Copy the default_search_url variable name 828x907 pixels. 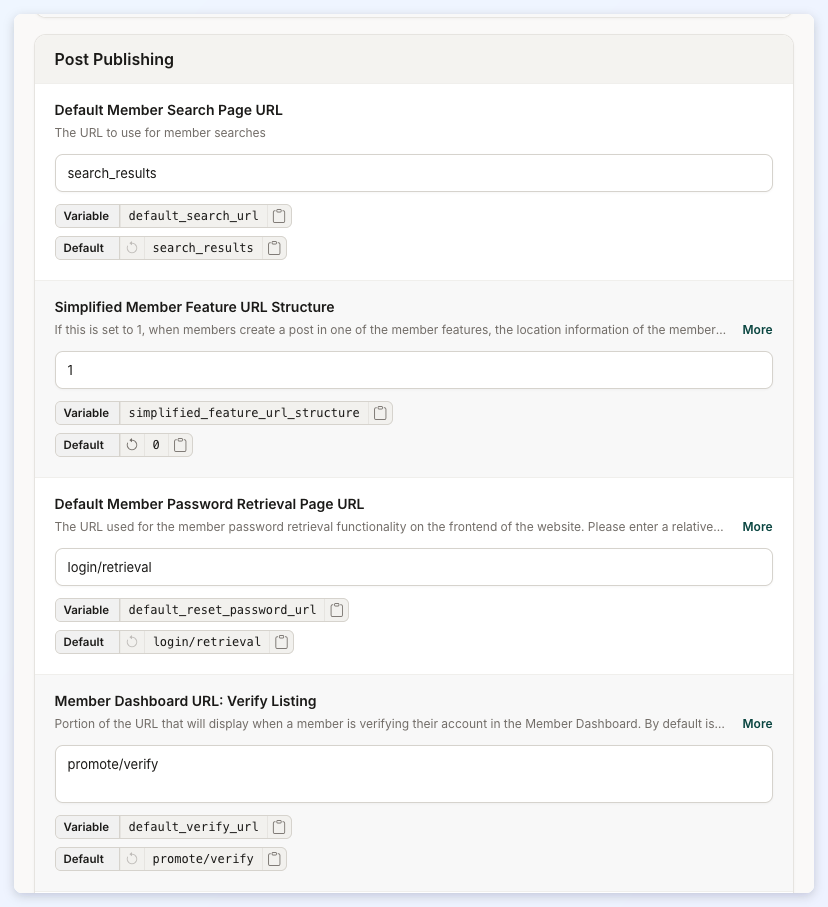tap(279, 216)
